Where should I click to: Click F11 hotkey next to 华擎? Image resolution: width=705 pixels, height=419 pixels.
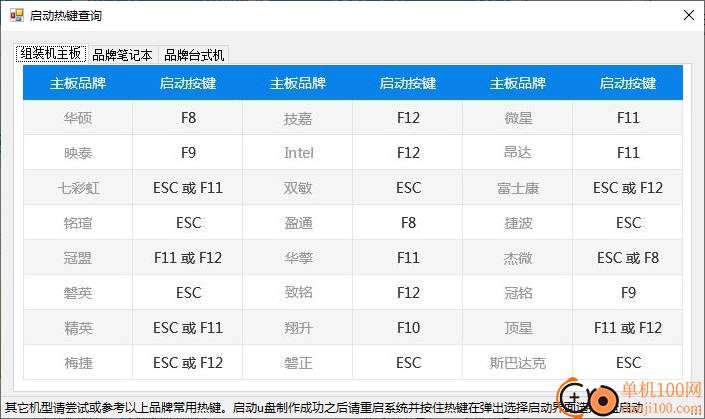(x=408, y=258)
